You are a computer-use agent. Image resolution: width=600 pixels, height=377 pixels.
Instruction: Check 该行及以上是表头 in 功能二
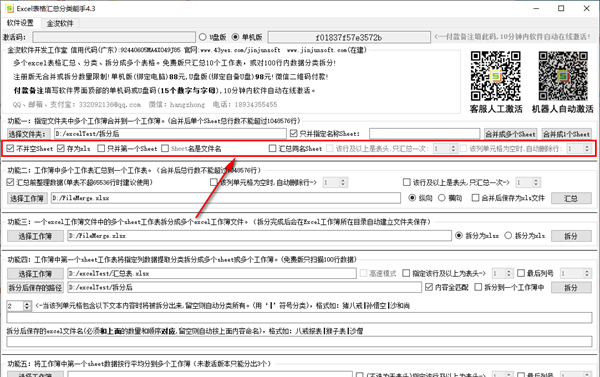[x=407, y=182]
